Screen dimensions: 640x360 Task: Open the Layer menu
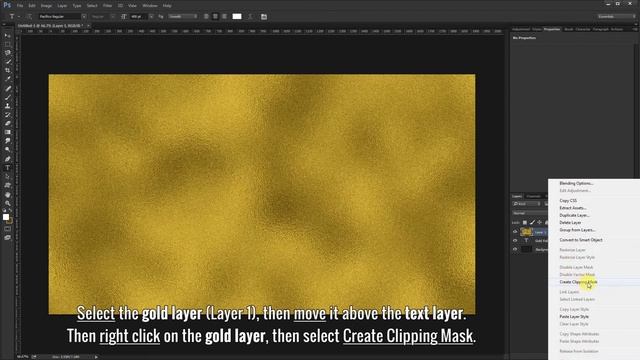(62, 6)
